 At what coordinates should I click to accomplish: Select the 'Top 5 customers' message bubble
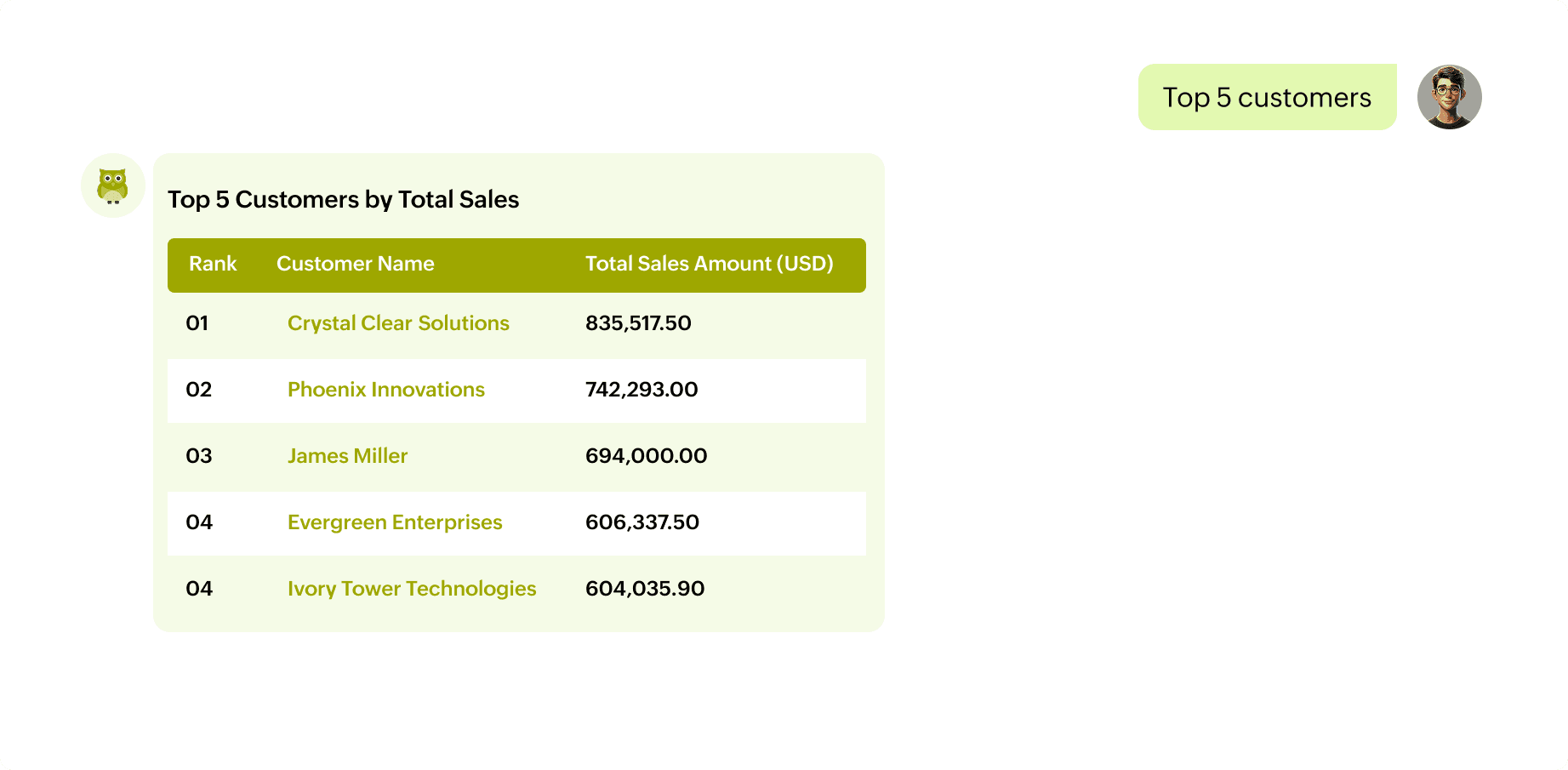pos(1266,98)
